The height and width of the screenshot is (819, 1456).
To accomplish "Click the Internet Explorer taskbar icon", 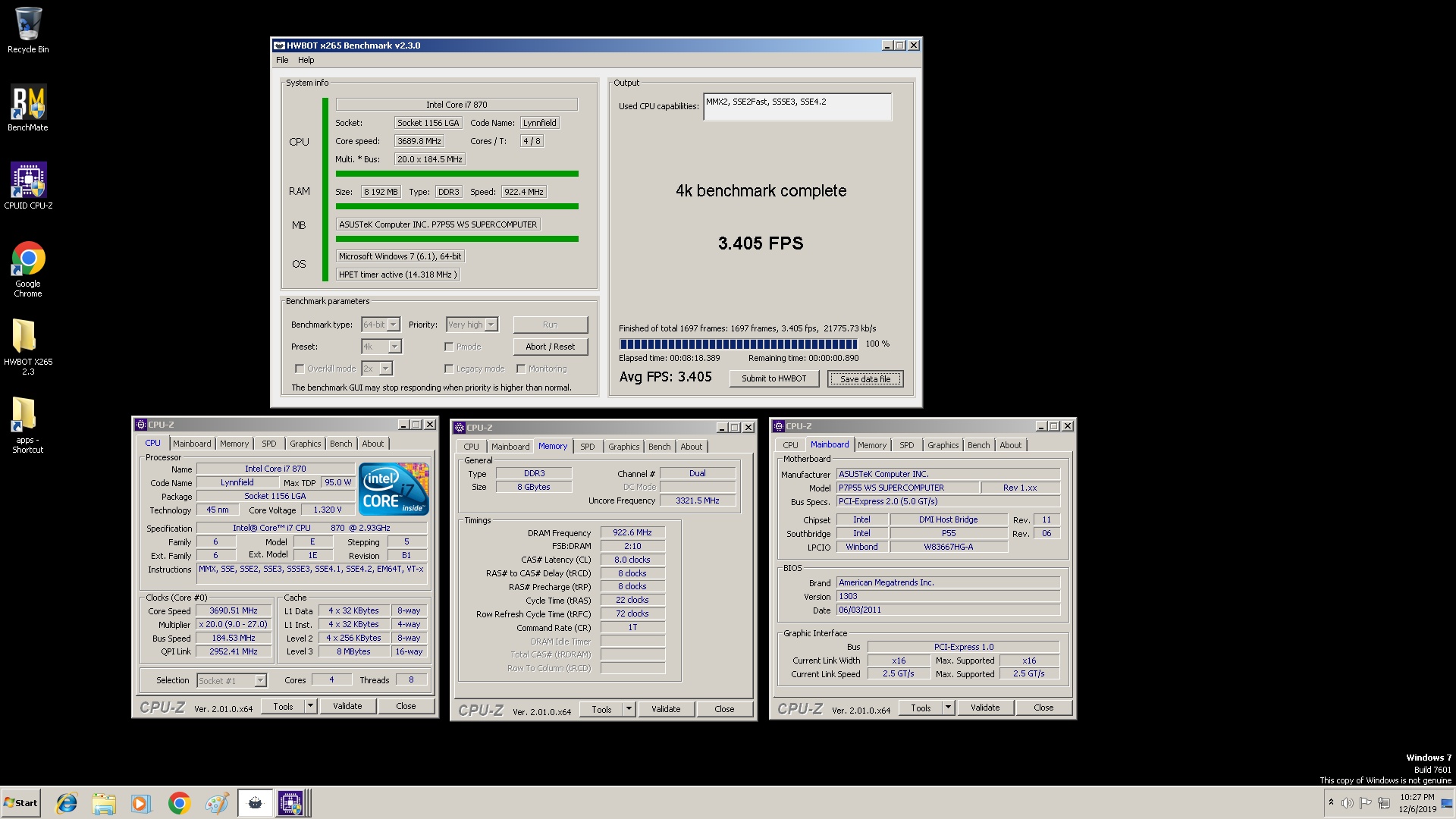I will 67,803.
